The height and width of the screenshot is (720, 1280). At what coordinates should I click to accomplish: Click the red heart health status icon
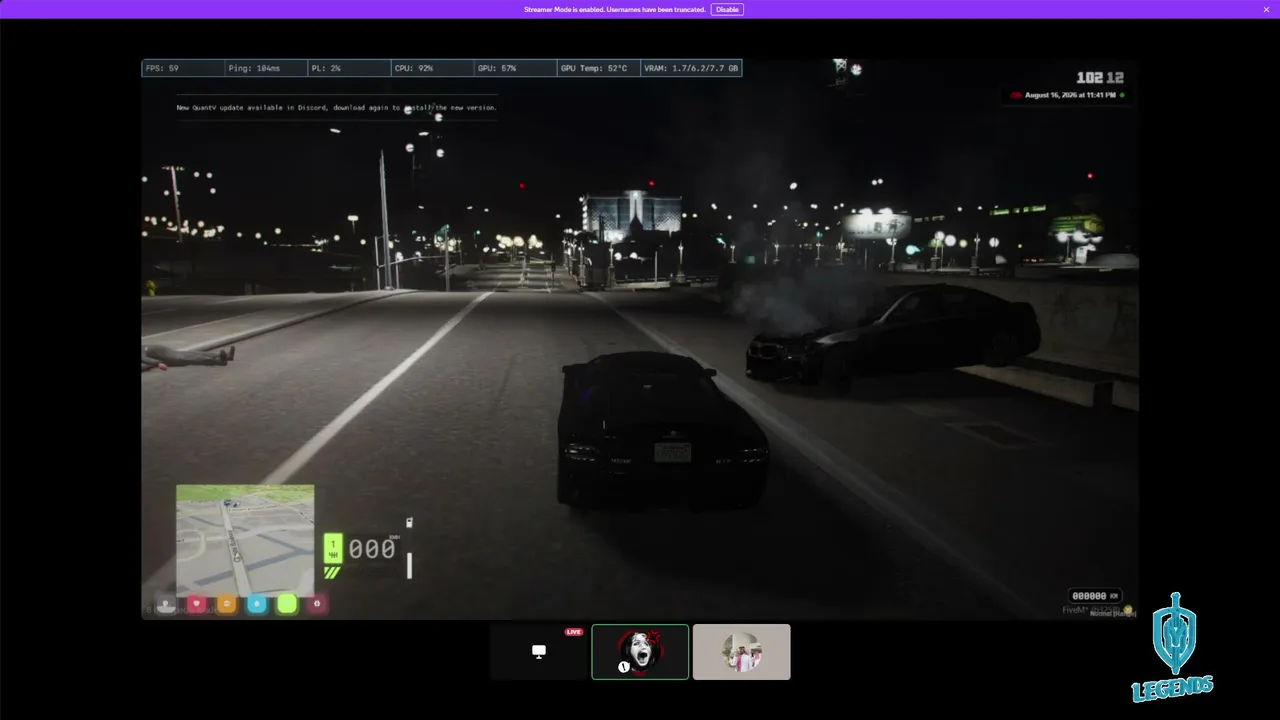click(197, 604)
